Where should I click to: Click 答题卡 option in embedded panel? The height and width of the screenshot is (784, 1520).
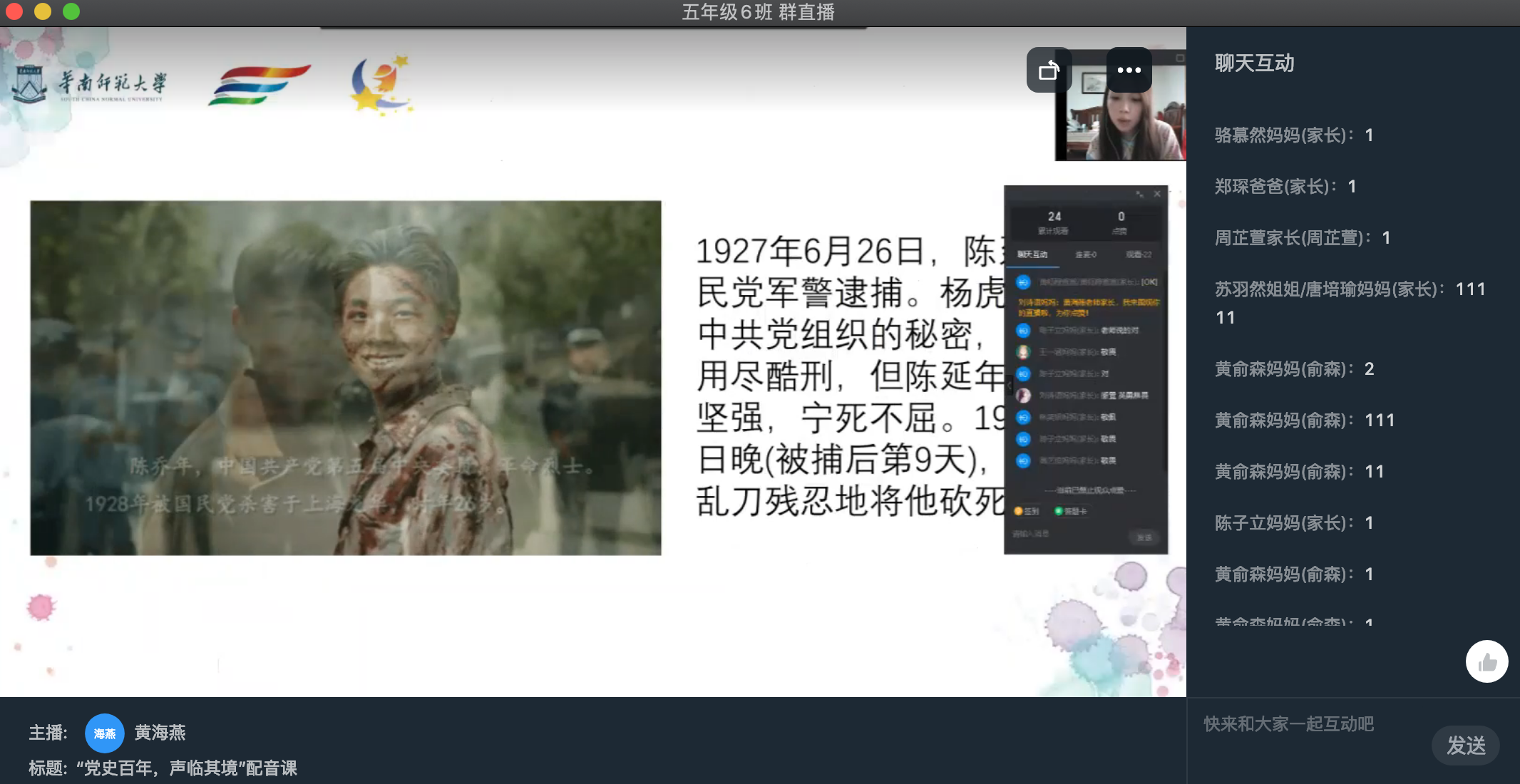[x=1071, y=511]
